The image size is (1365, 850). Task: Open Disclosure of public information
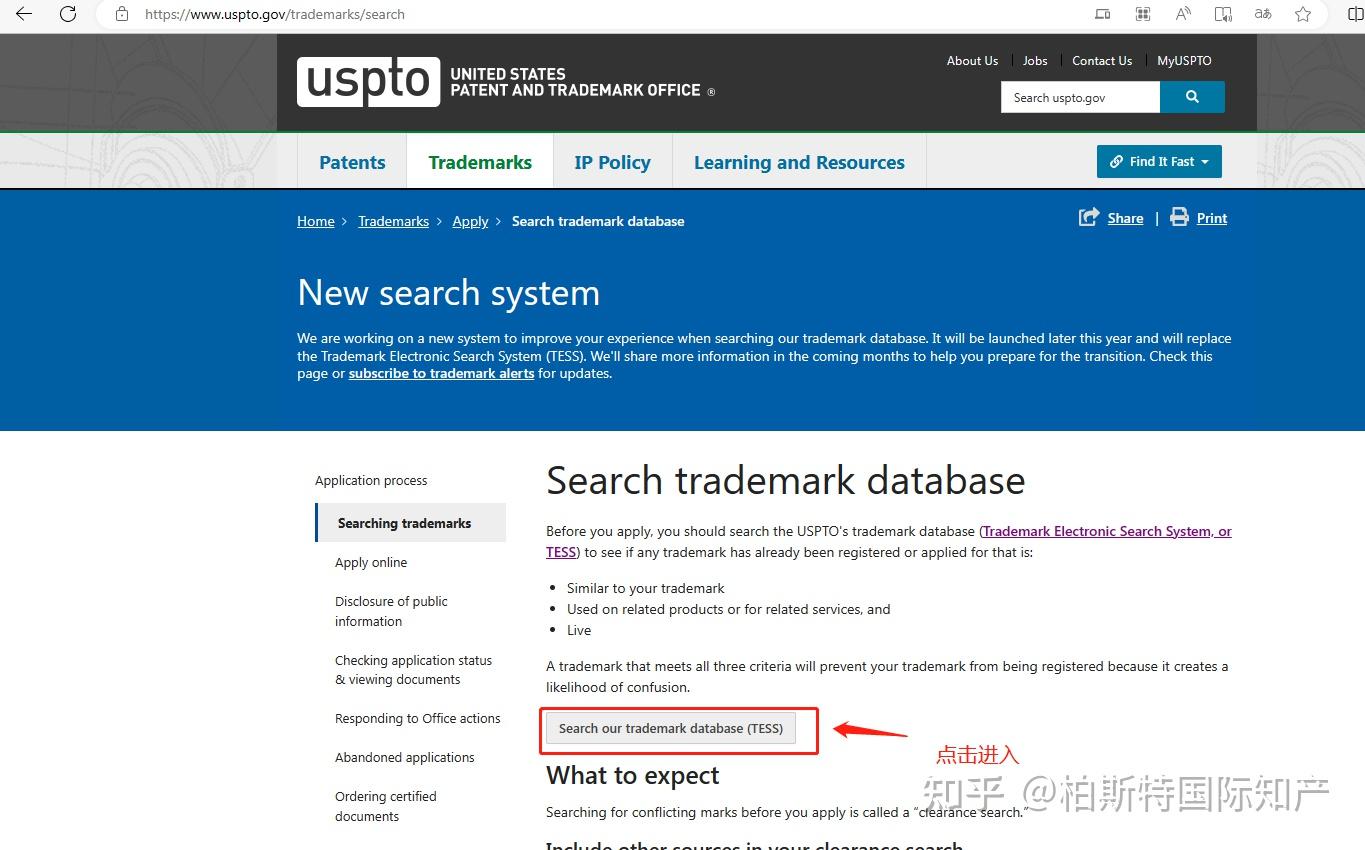point(391,611)
